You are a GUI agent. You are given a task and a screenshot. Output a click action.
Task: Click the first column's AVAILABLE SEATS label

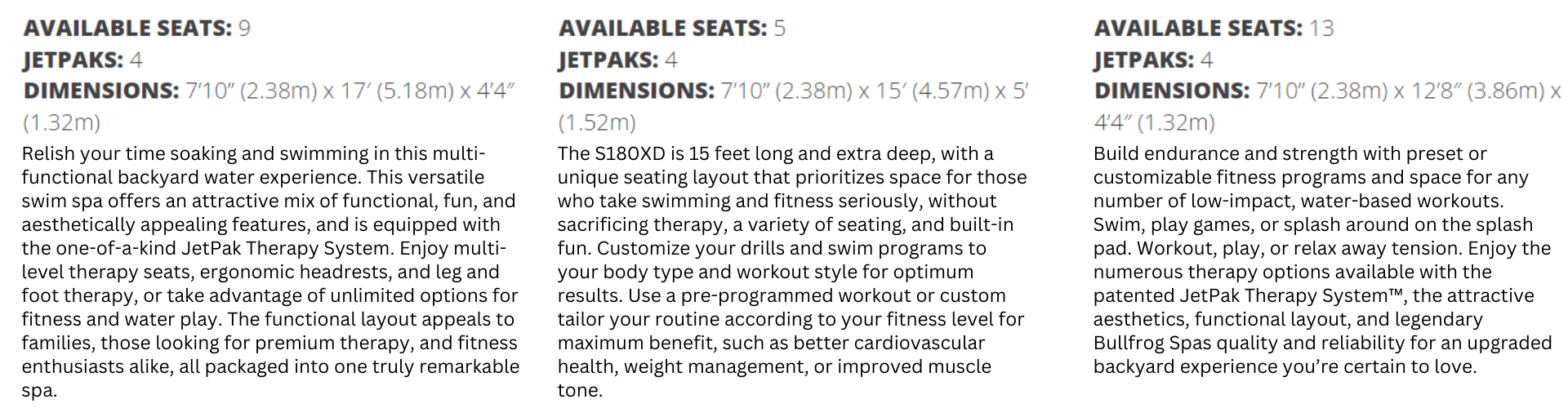tap(128, 29)
